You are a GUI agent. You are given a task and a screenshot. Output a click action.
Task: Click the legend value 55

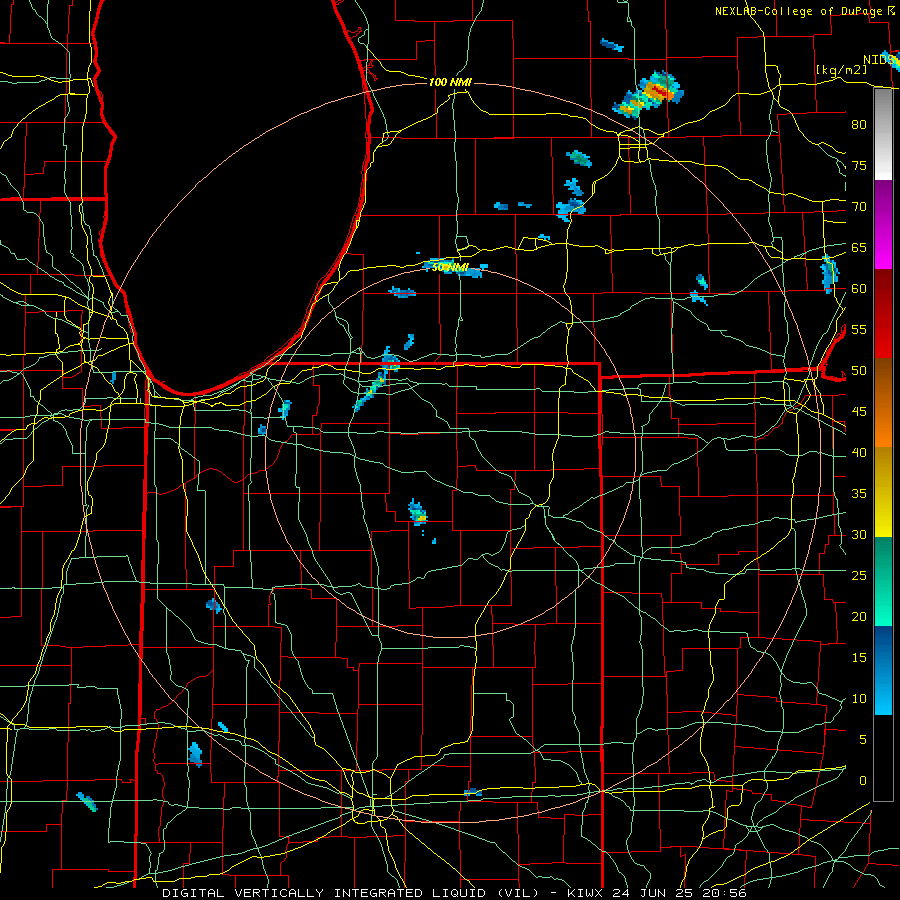point(859,330)
